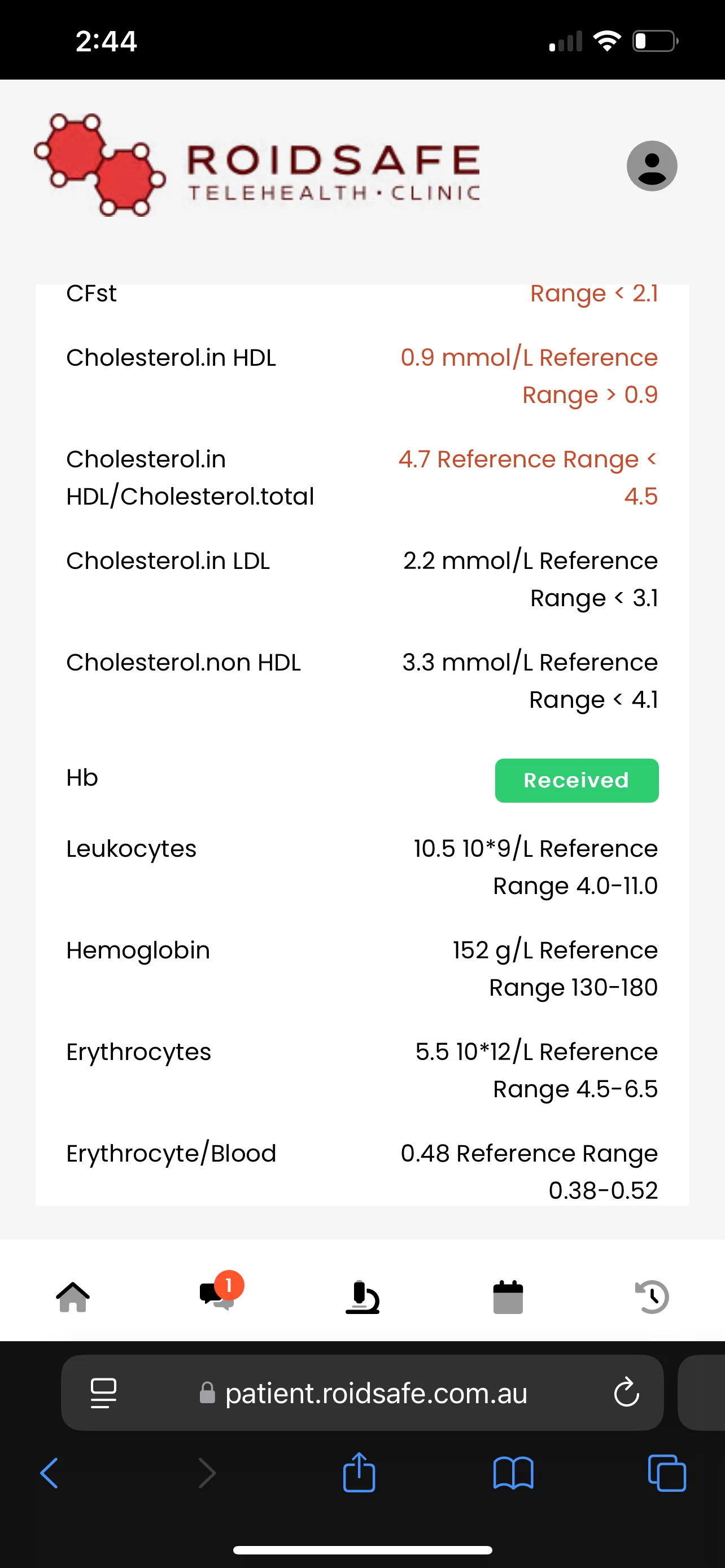Viewport: 725px width, 1568px height.
Task: Open the user profile avatar icon
Action: point(652,166)
